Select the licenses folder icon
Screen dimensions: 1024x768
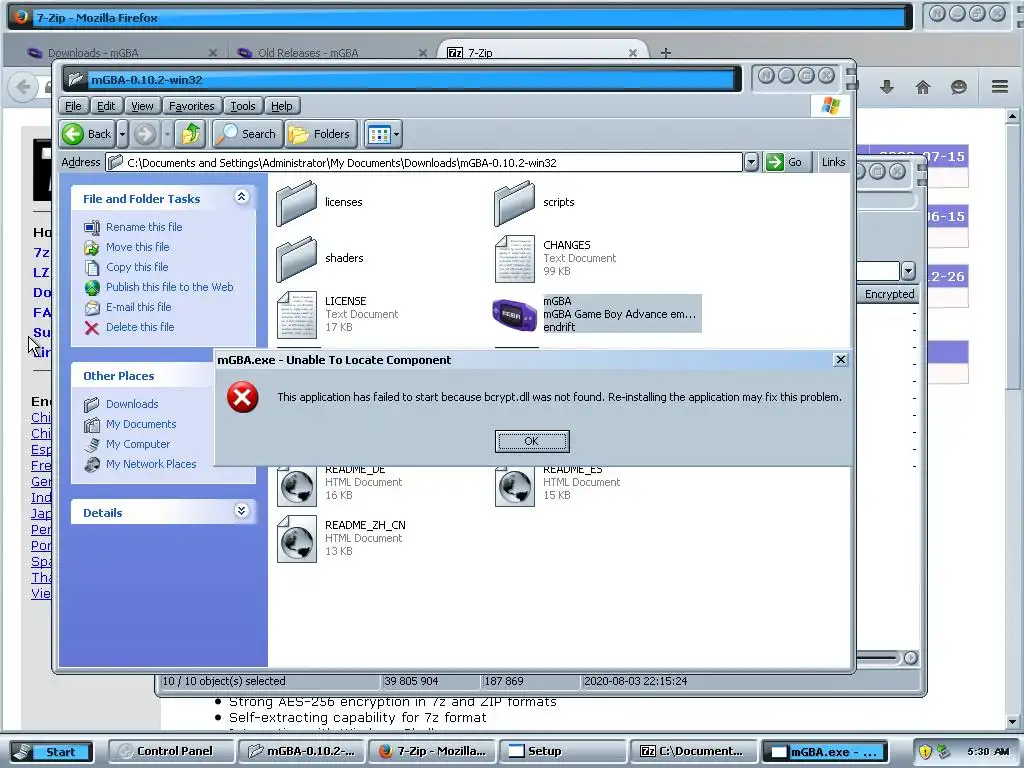pyautogui.click(x=296, y=203)
